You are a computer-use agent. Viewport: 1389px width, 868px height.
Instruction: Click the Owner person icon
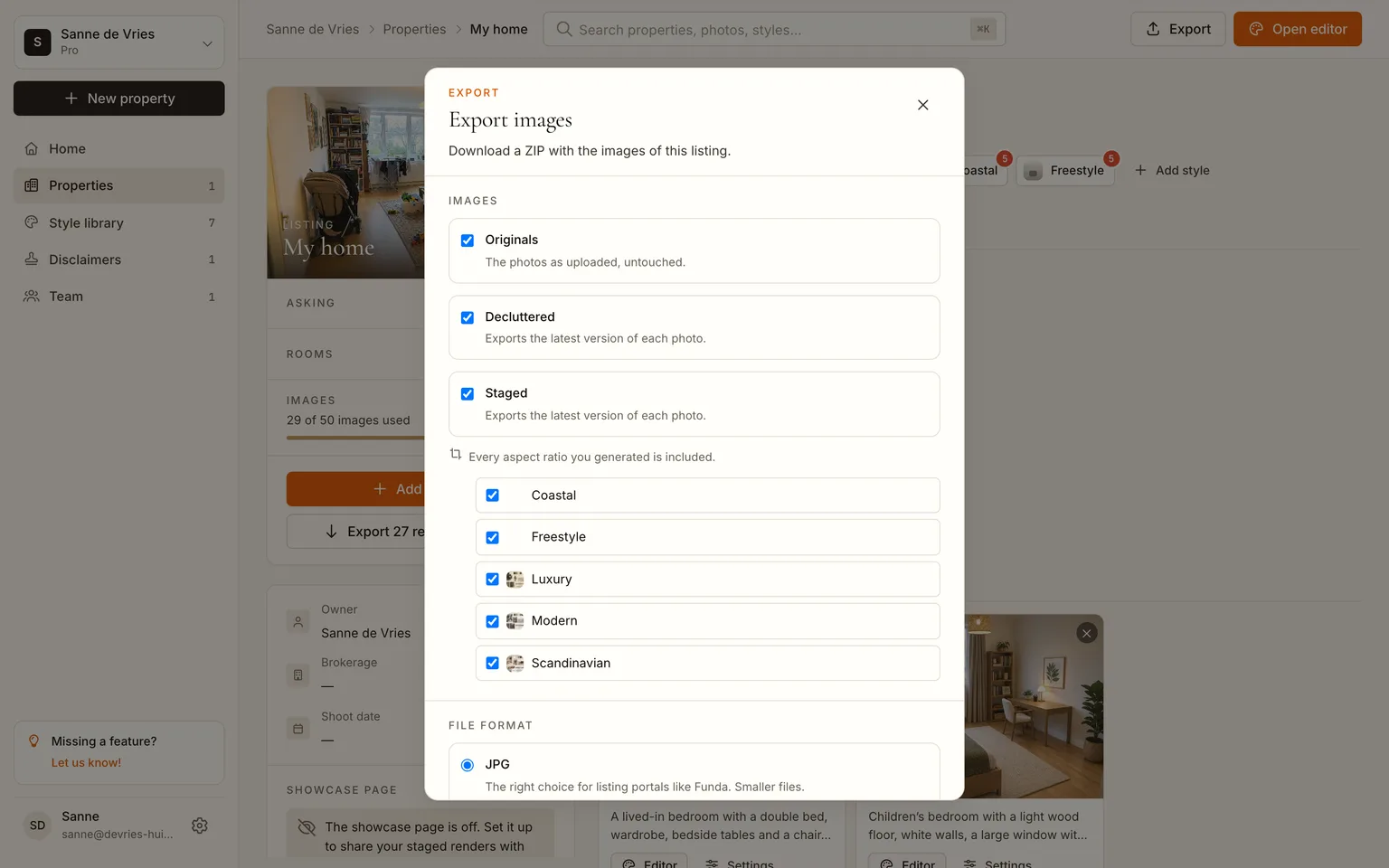pyautogui.click(x=298, y=622)
